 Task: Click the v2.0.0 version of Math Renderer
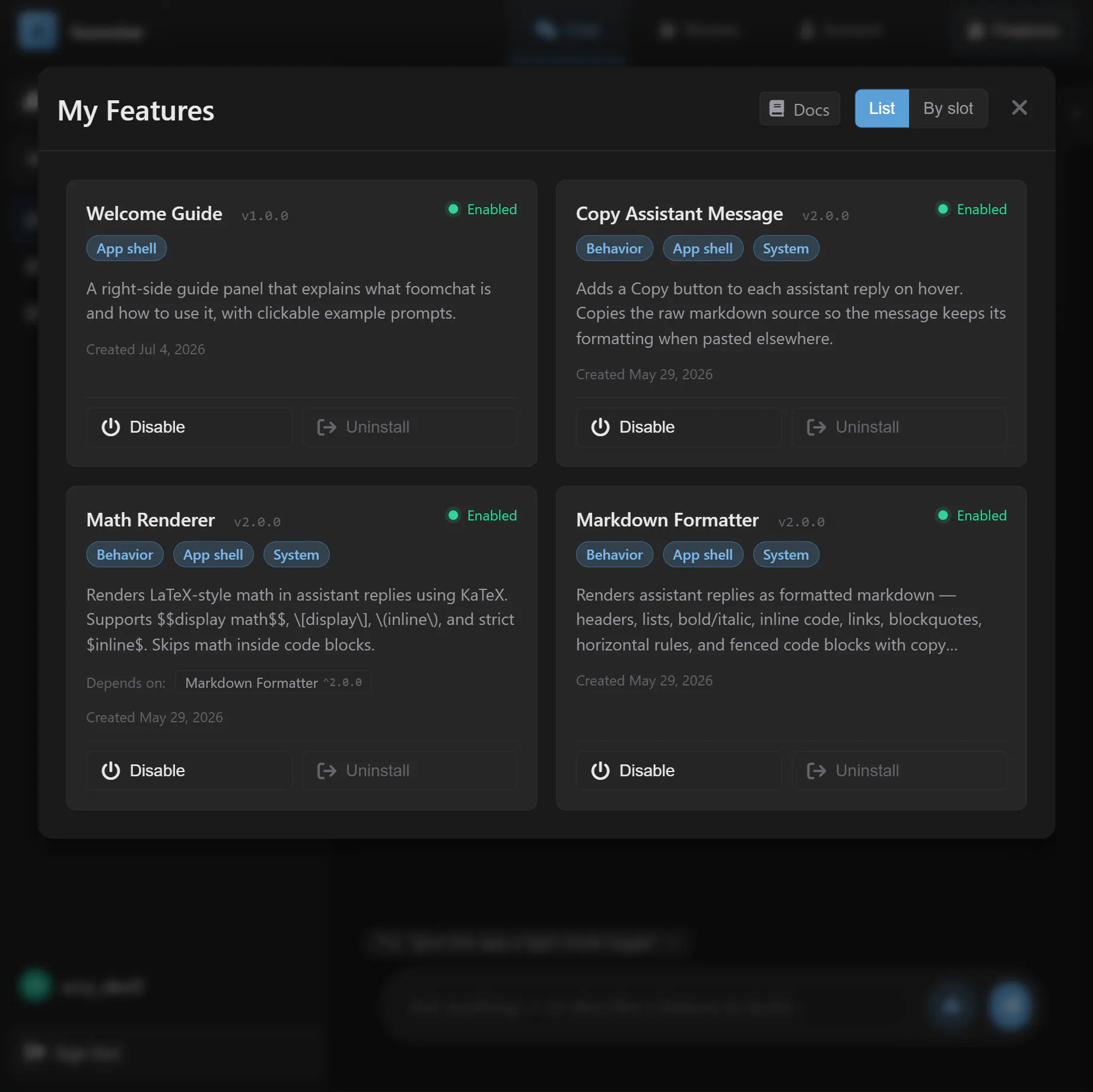coord(257,522)
